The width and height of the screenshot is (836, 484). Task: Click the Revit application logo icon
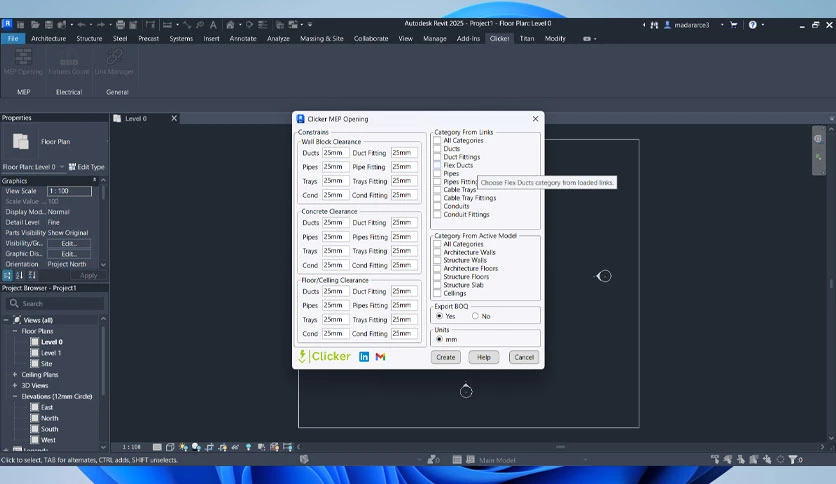[7, 24]
